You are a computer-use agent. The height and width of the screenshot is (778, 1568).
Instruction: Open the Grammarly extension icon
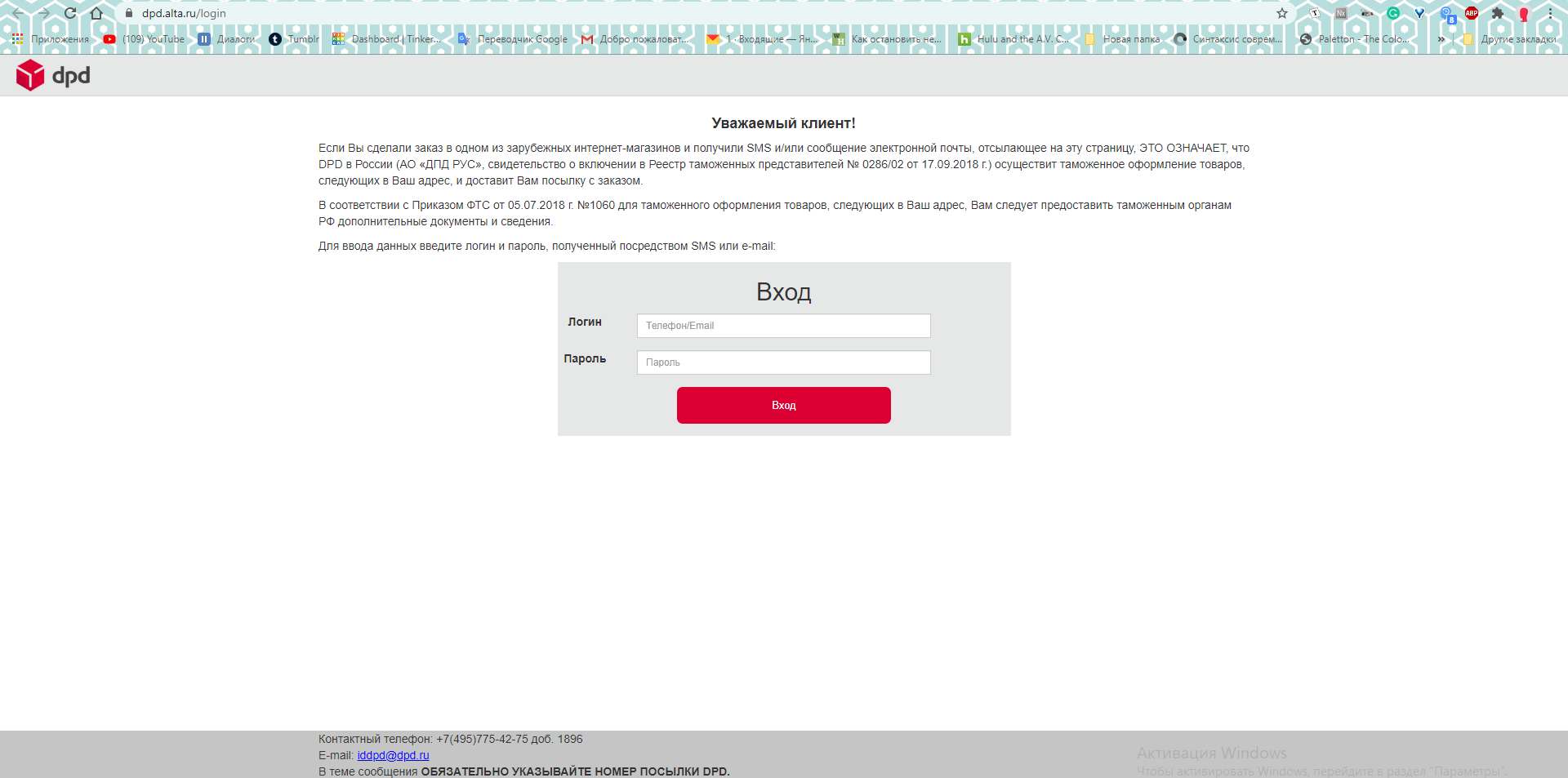1393,13
